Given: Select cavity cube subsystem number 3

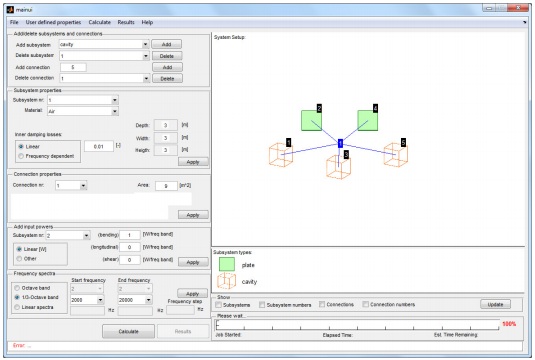Looking at the screenshot, I should click(x=338, y=167).
